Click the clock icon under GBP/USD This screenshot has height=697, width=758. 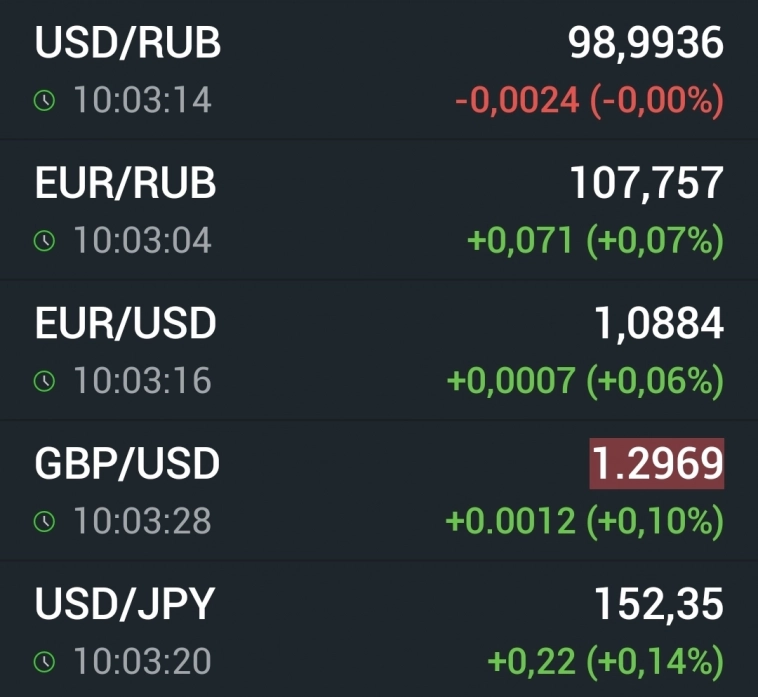coord(44,521)
